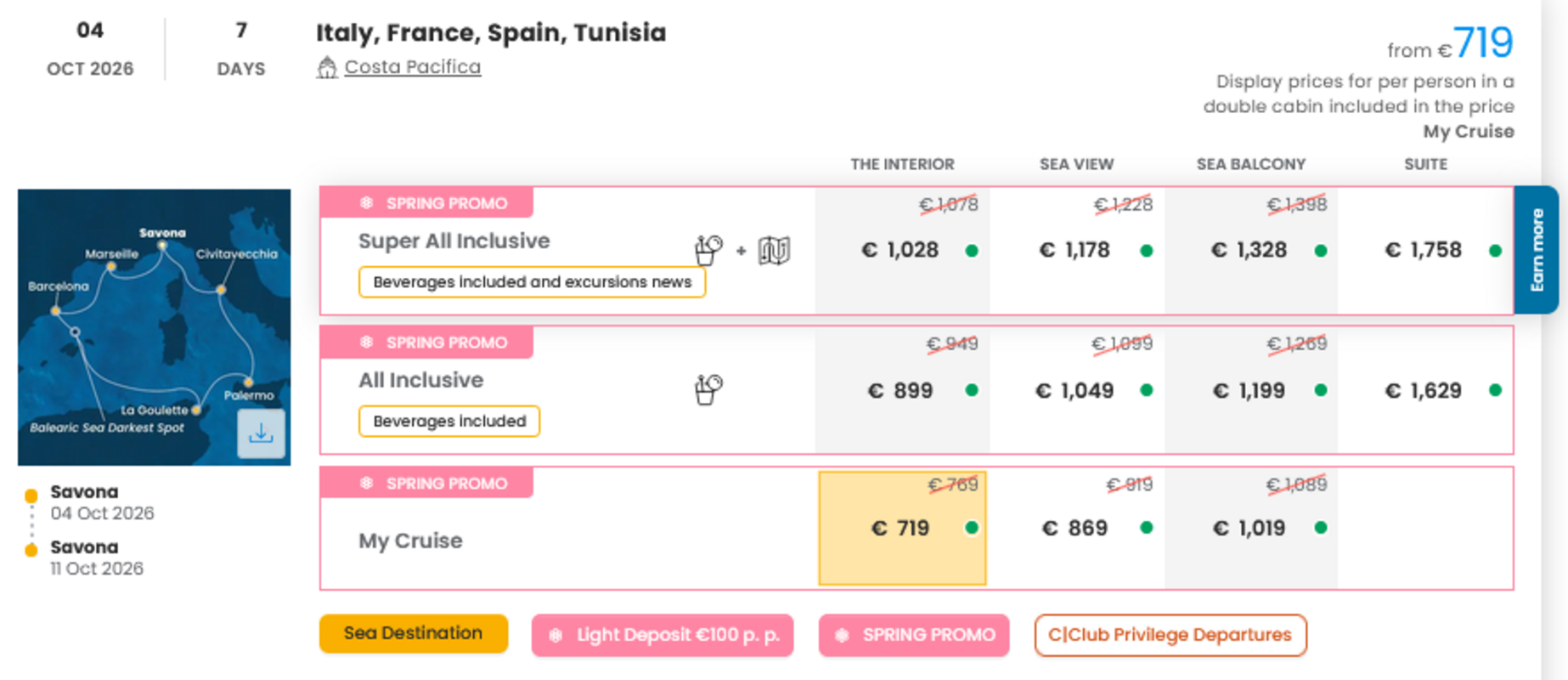1568x680 pixels.
Task: Select the SEA BALCONY column header
Action: [x=1251, y=163]
